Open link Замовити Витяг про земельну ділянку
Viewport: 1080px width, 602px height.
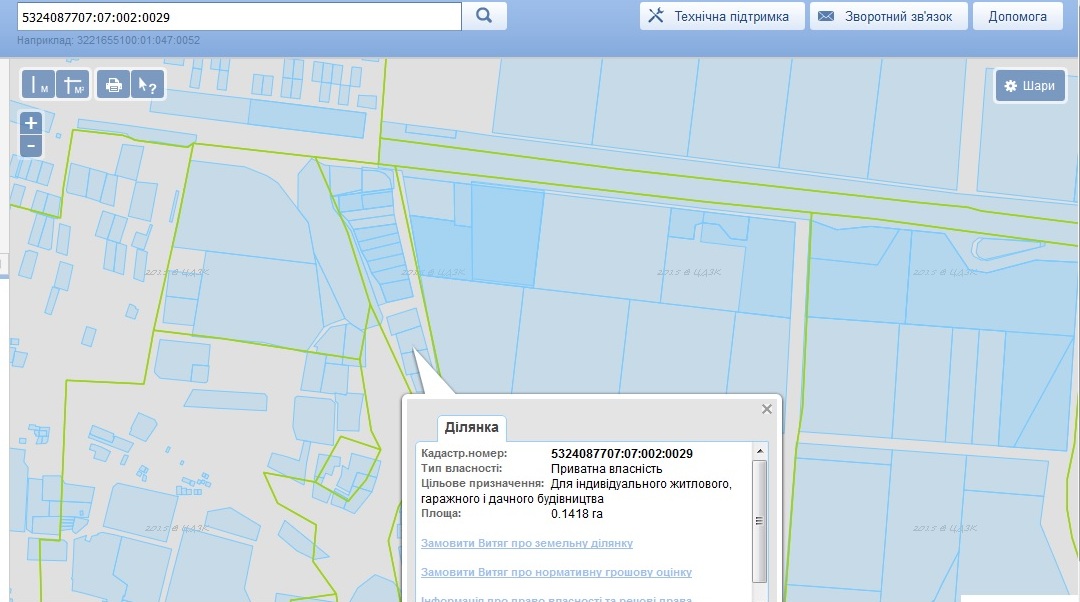(527, 543)
